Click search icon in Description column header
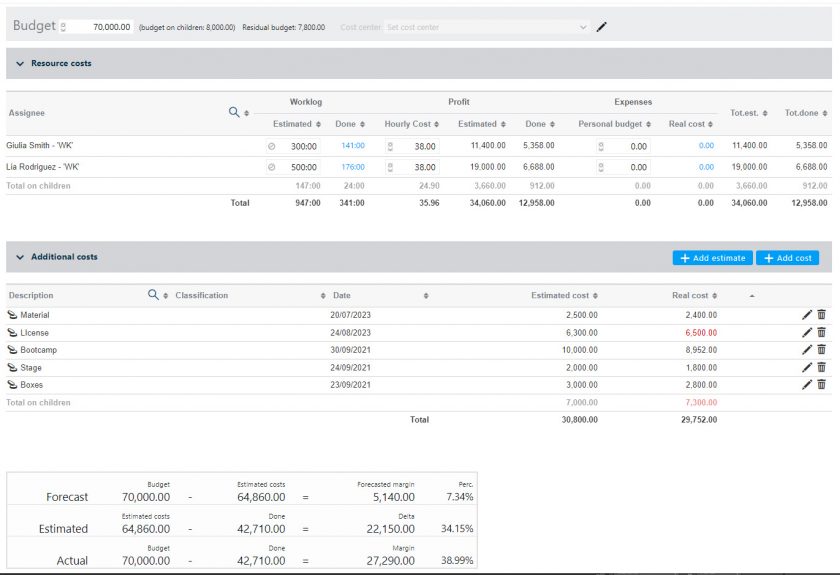Screen dimensions: 840x575 (153, 295)
